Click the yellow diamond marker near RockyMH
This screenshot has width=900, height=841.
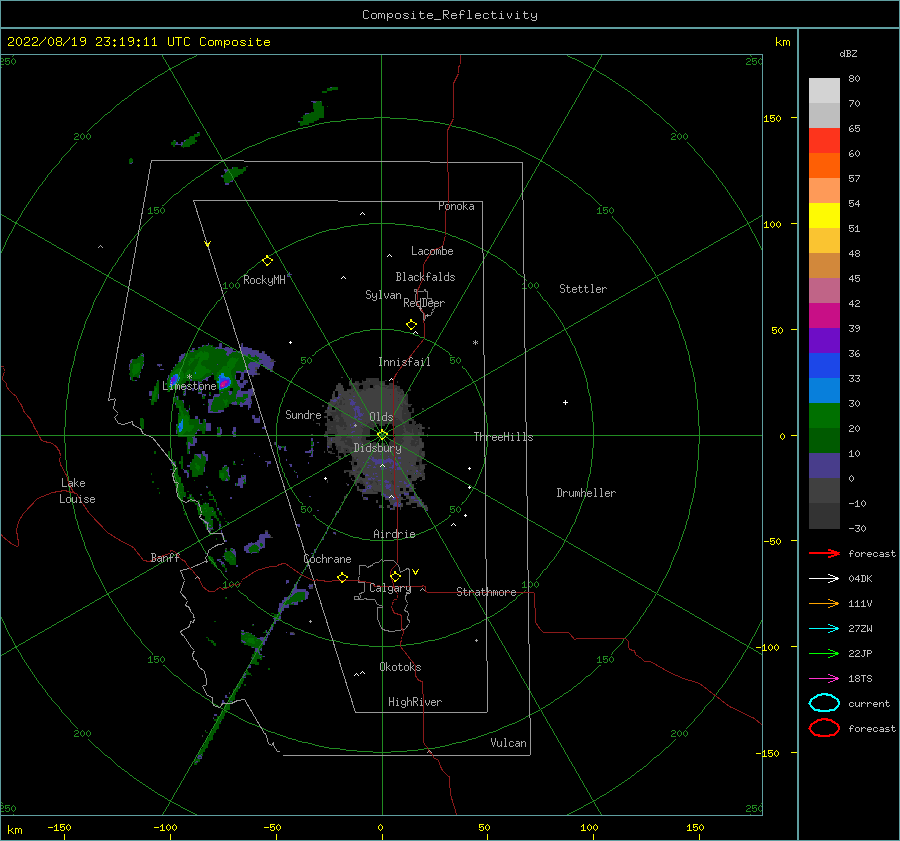[x=267, y=261]
